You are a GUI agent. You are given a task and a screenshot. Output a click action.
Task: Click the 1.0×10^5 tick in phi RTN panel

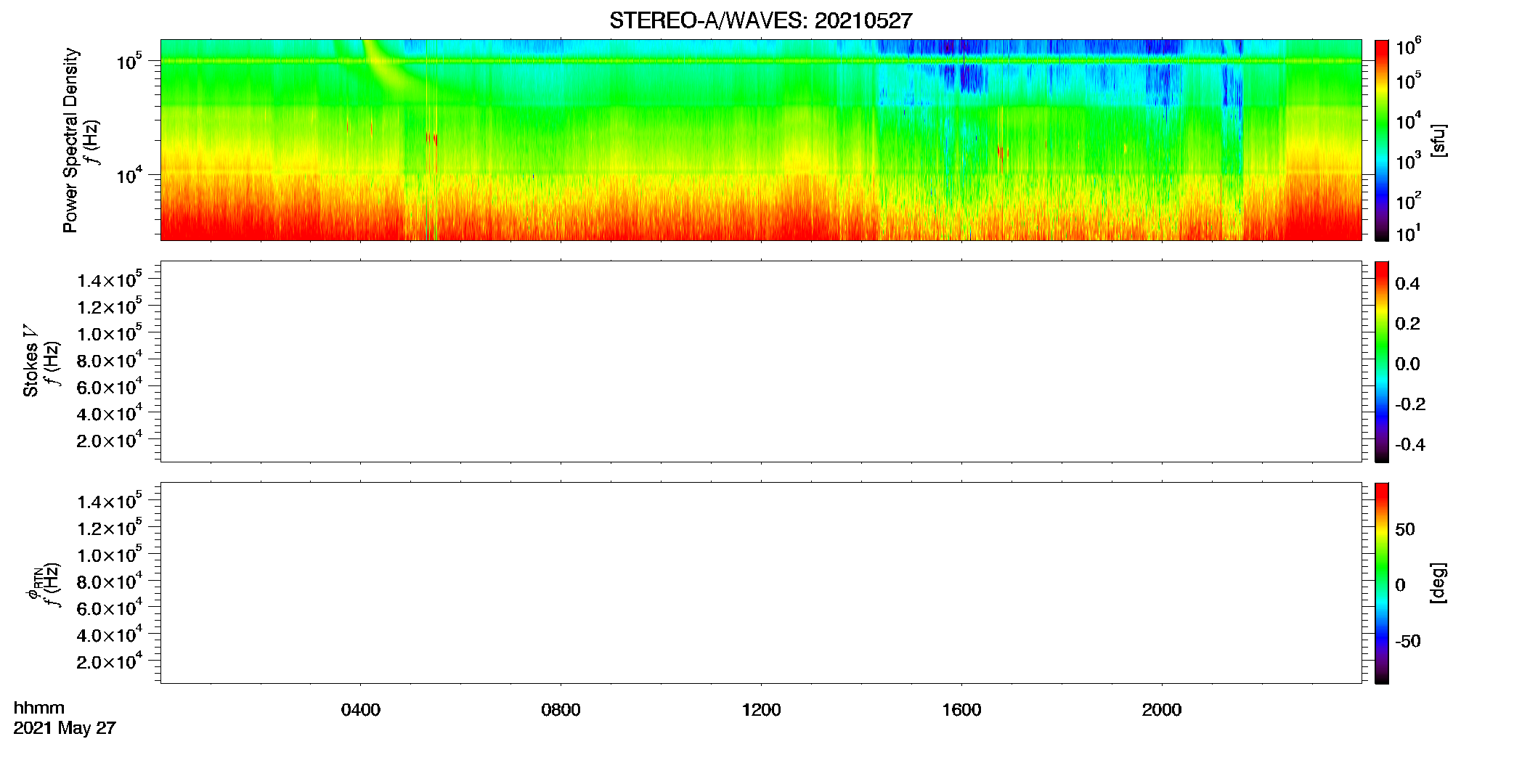(110, 555)
